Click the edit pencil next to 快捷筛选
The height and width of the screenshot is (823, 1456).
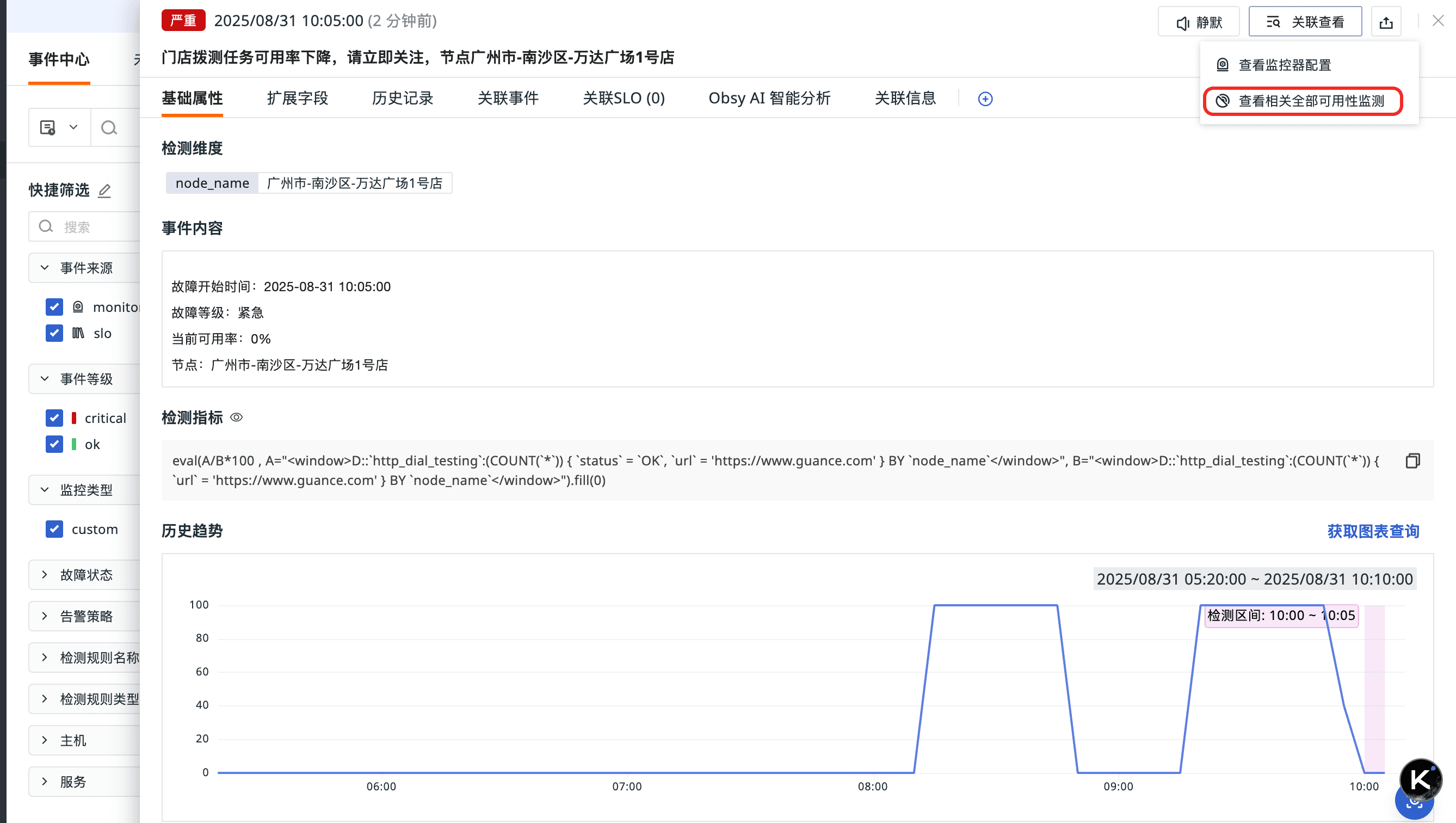(x=104, y=191)
